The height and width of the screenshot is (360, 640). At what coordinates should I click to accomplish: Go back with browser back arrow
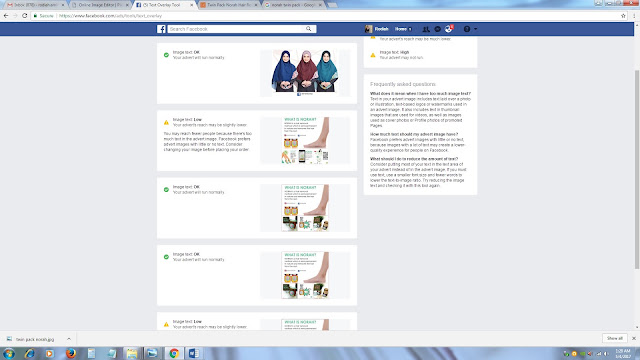(6, 16)
